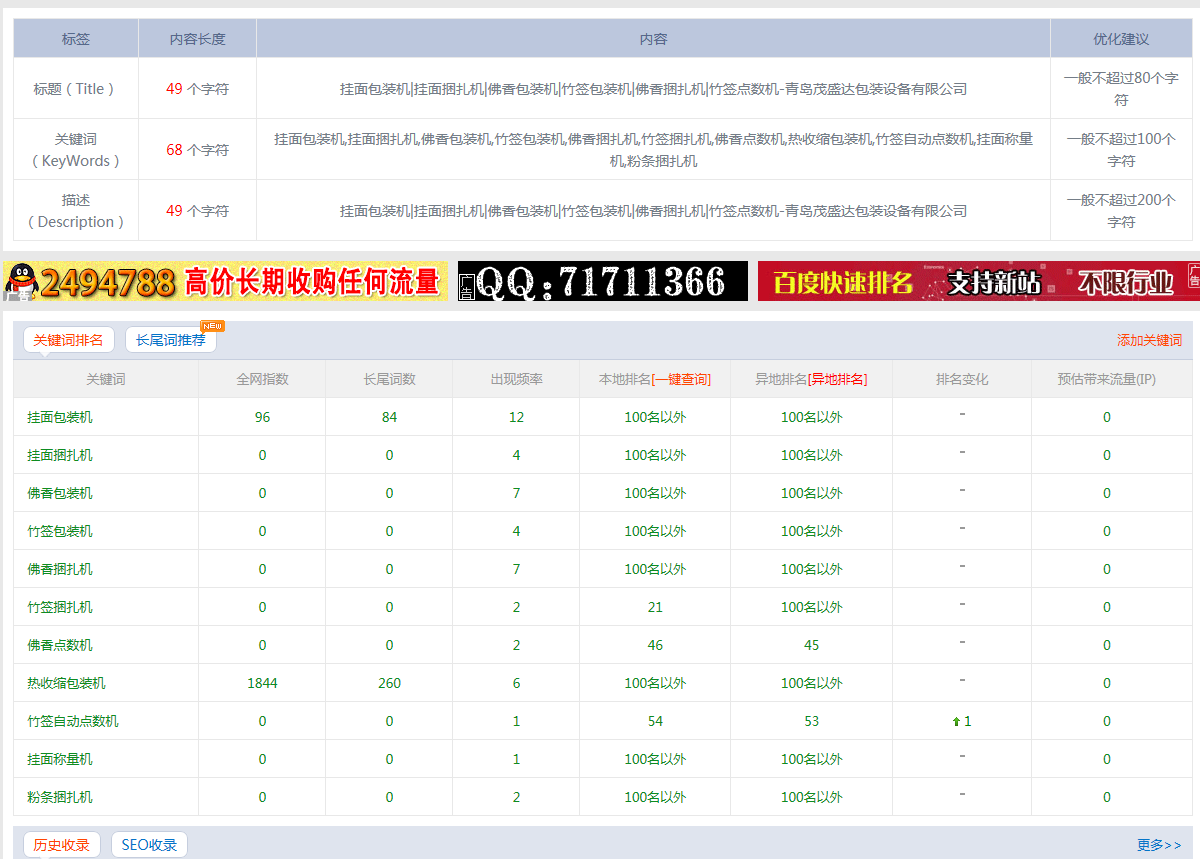This screenshot has width=1200, height=859.
Task: Click the 异地排名 red link
Action: [x=838, y=379]
